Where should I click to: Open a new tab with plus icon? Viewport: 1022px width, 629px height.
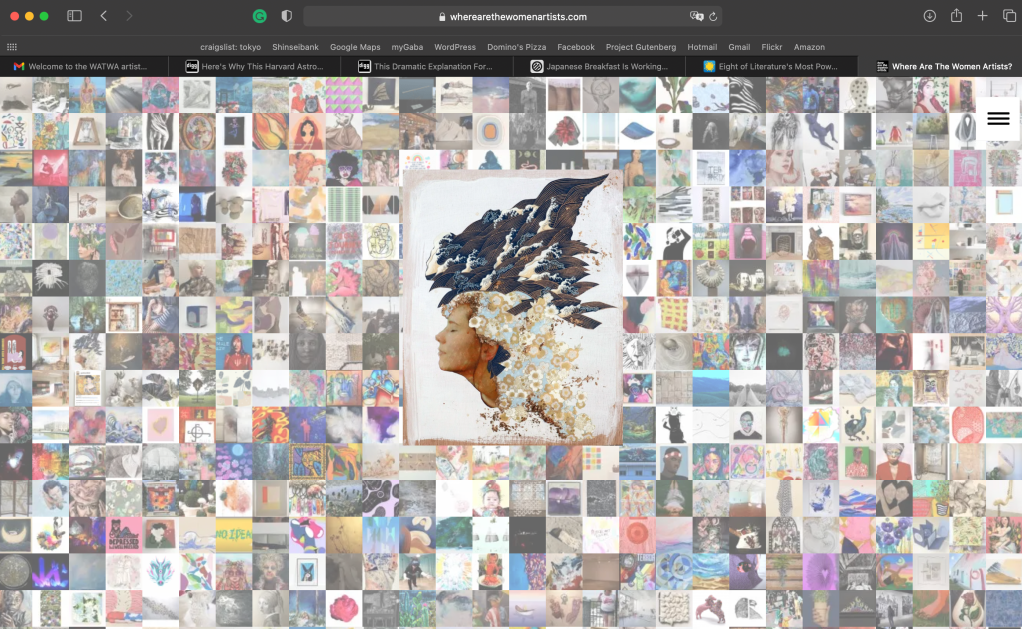pyautogui.click(x=983, y=16)
